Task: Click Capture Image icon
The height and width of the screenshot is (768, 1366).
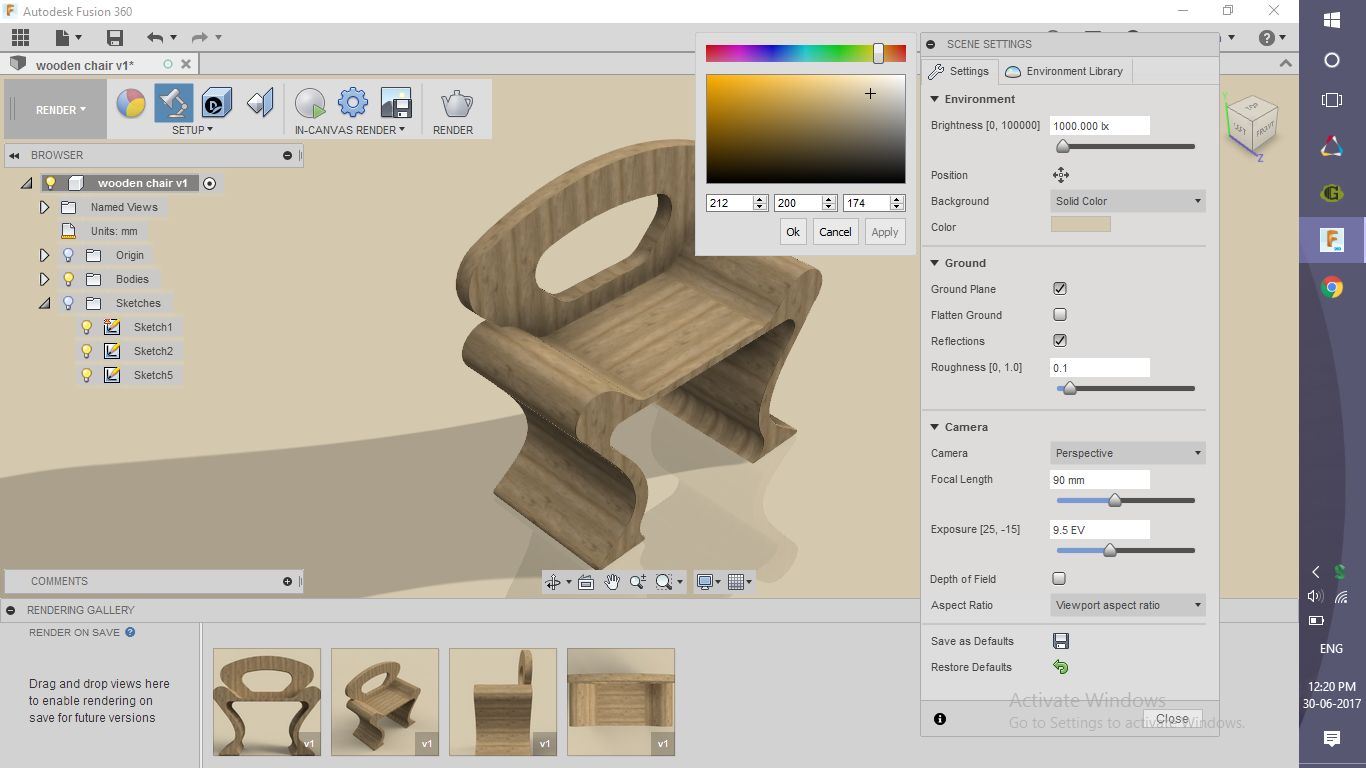Action: coord(396,103)
